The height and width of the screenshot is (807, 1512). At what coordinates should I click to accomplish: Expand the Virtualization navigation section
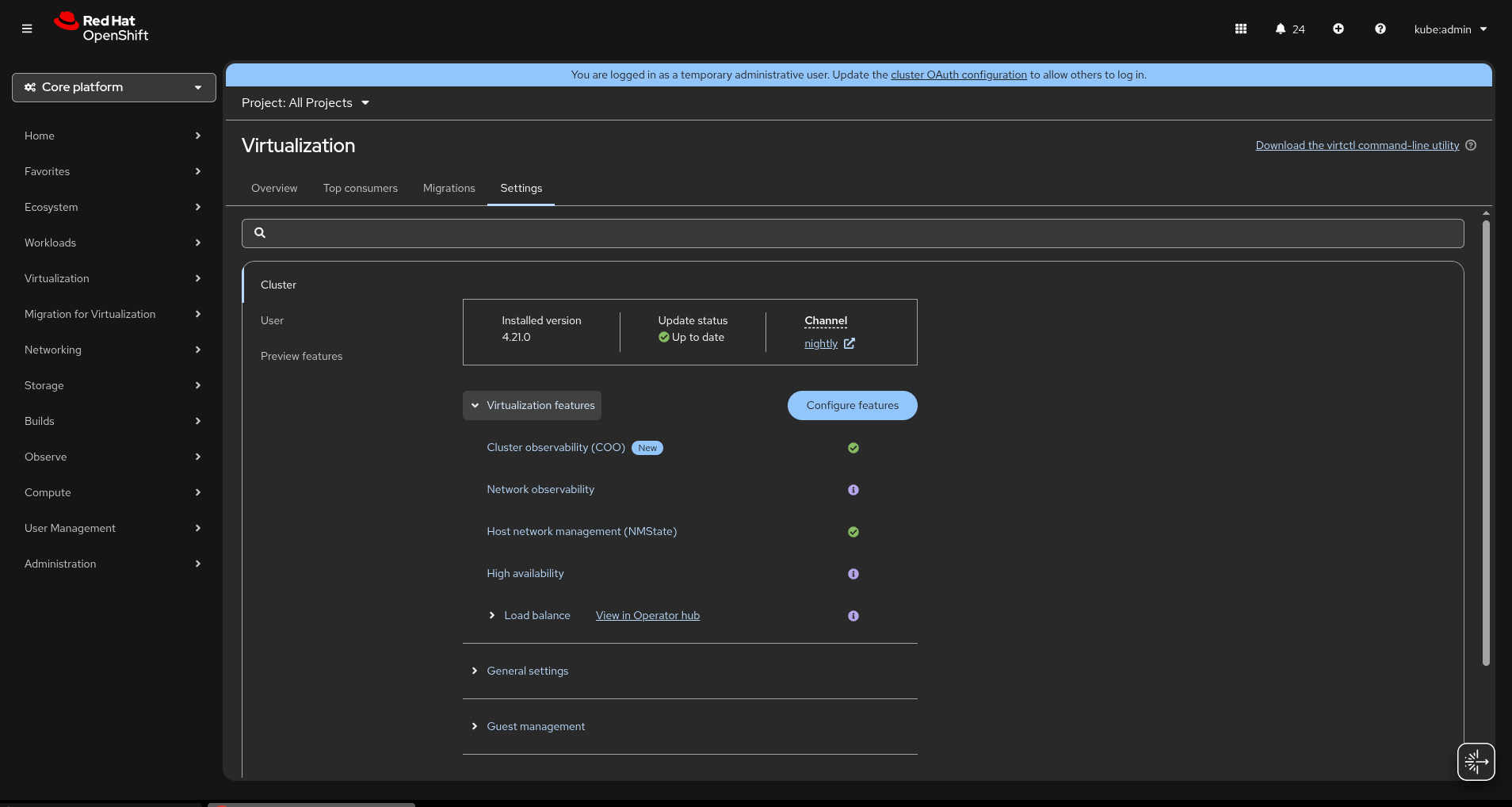click(113, 278)
